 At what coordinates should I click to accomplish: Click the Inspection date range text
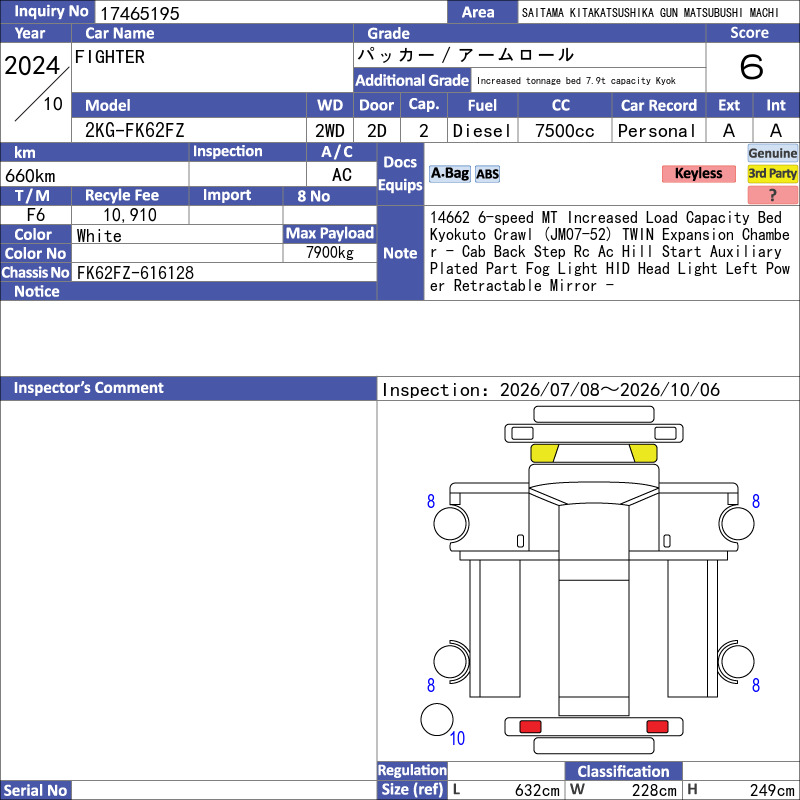point(551,390)
